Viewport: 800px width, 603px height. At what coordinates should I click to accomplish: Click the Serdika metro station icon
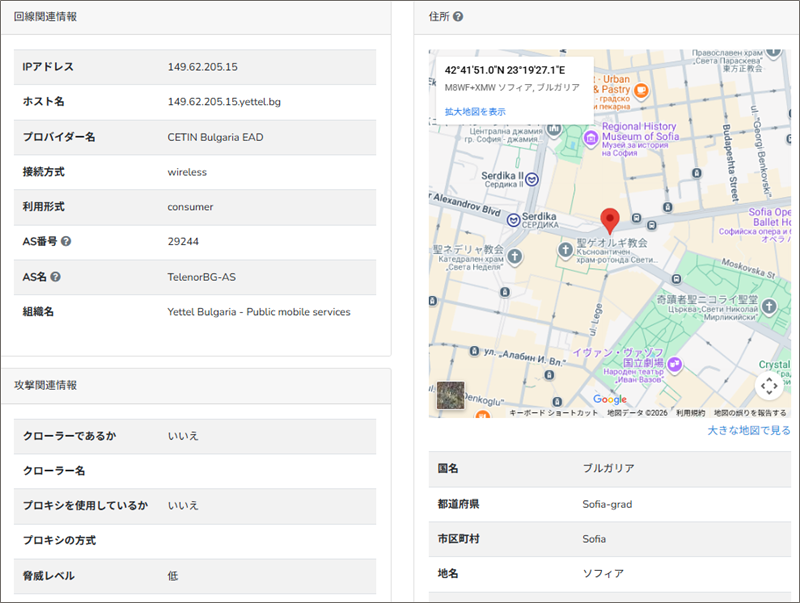(513, 219)
